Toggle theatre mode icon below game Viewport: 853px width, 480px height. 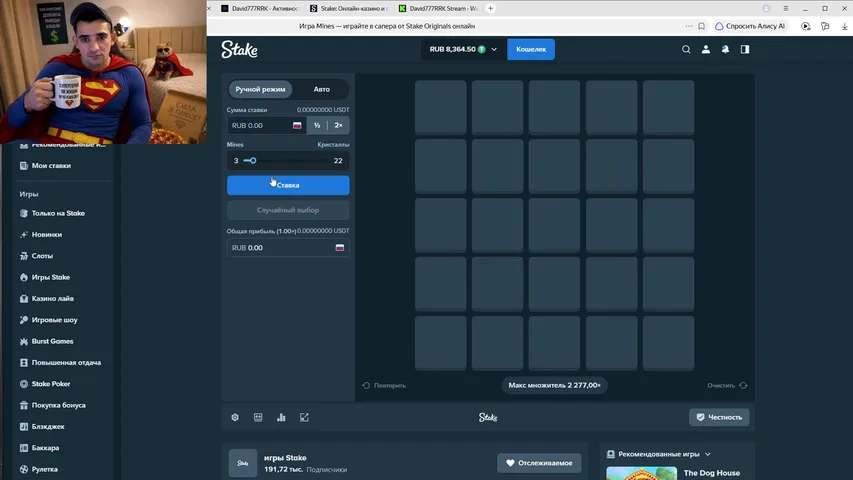(258, 417)
